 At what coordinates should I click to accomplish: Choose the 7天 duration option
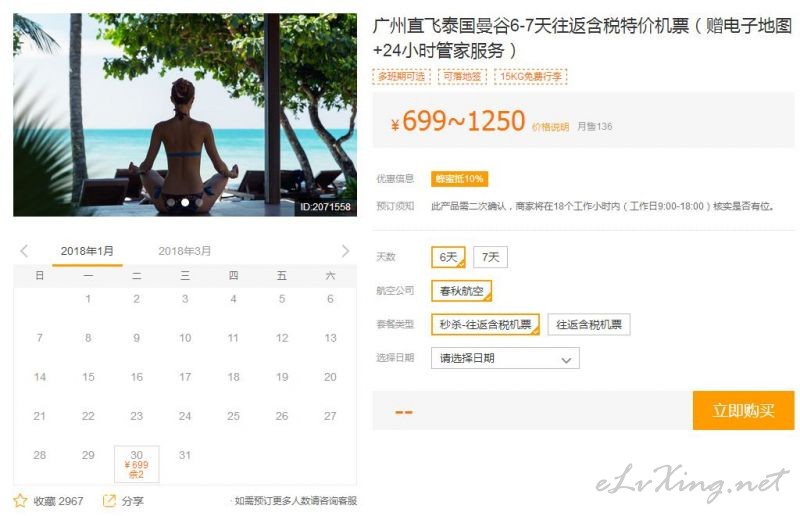point(490,257)
